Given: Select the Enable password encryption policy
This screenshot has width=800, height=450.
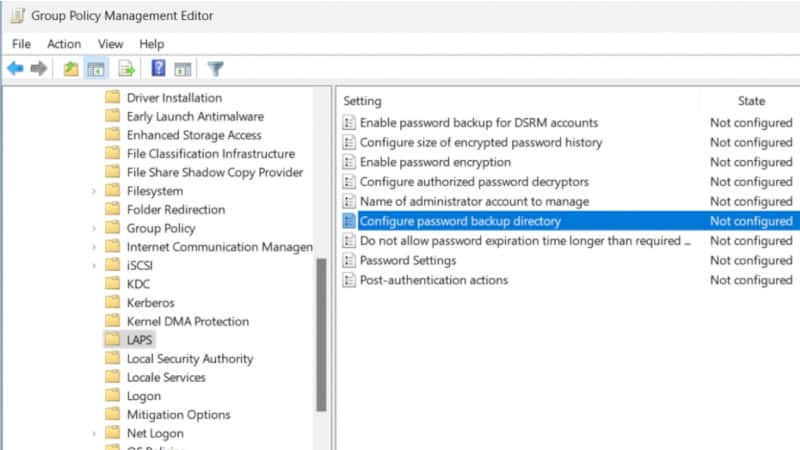Looking at the screenshot, I should pyautogui.click(x=435, y=162).
